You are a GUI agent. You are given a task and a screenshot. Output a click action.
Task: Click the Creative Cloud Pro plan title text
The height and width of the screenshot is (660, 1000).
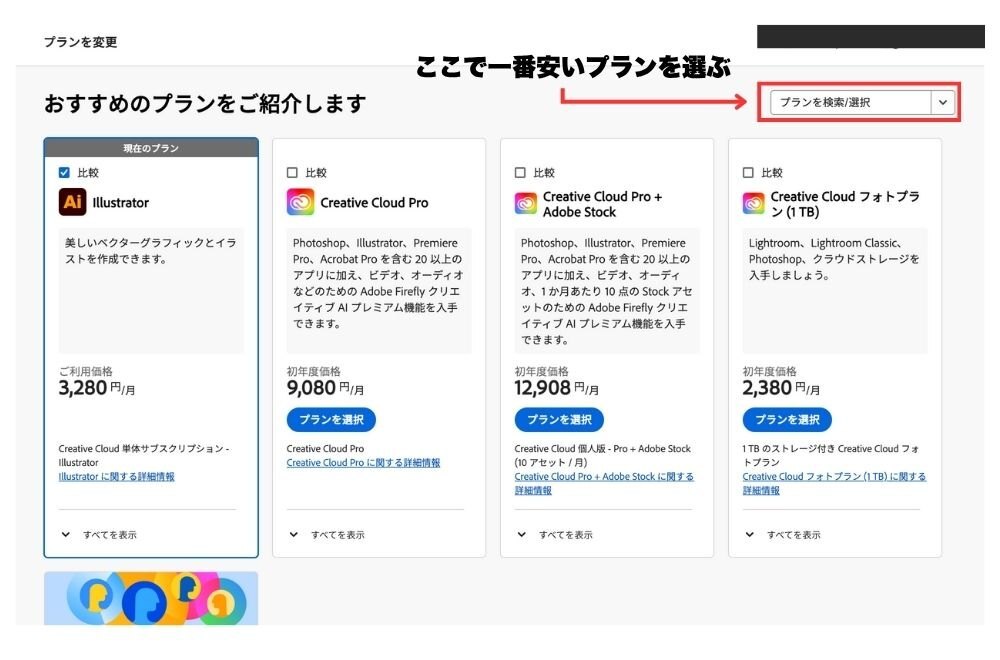[x=374, y=203]
